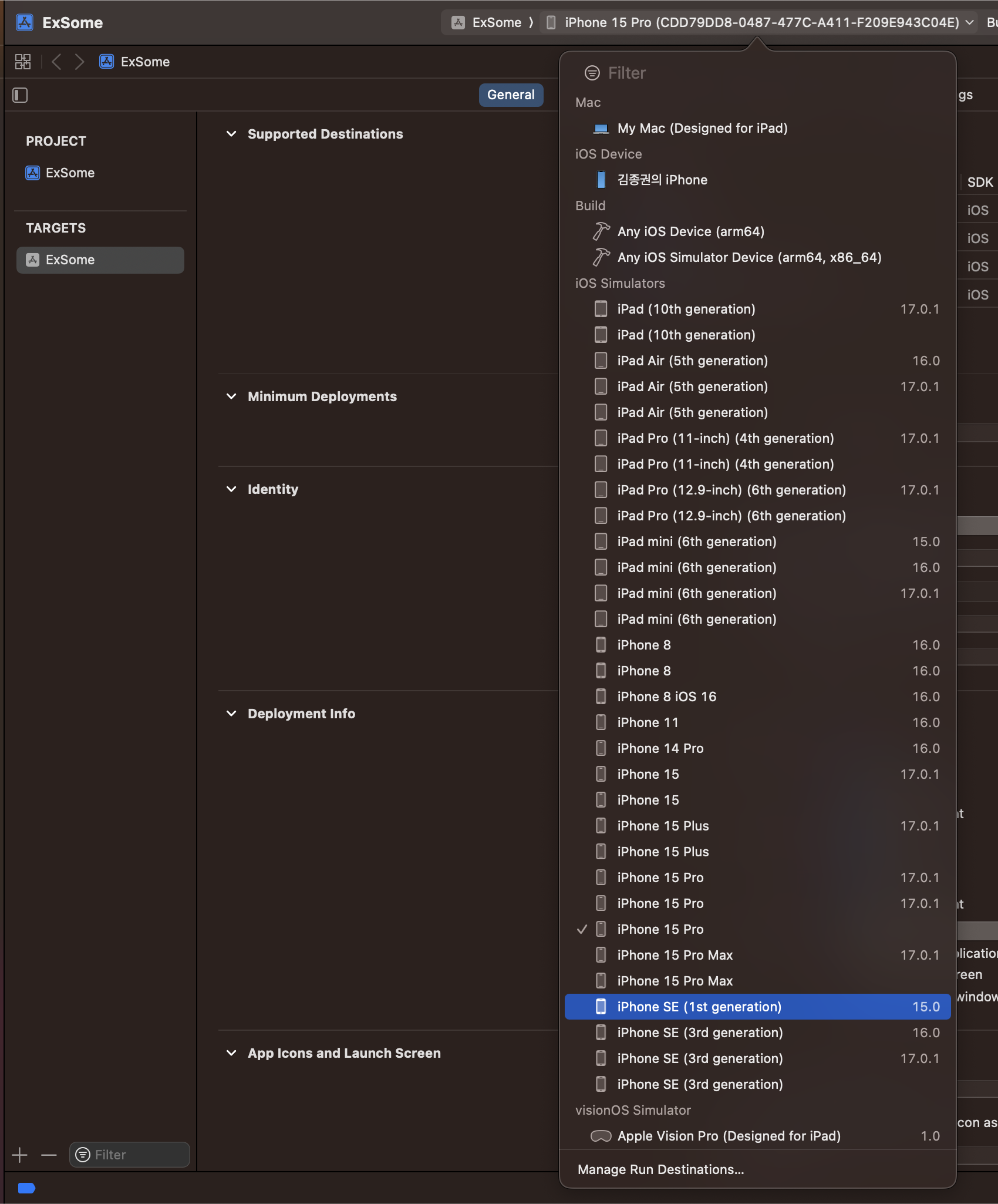Viewport: 998px width, 1204px height.
Task: Select iPhone SE (3rd generation) 17.0.1
Action: [x=757, y=1058]
